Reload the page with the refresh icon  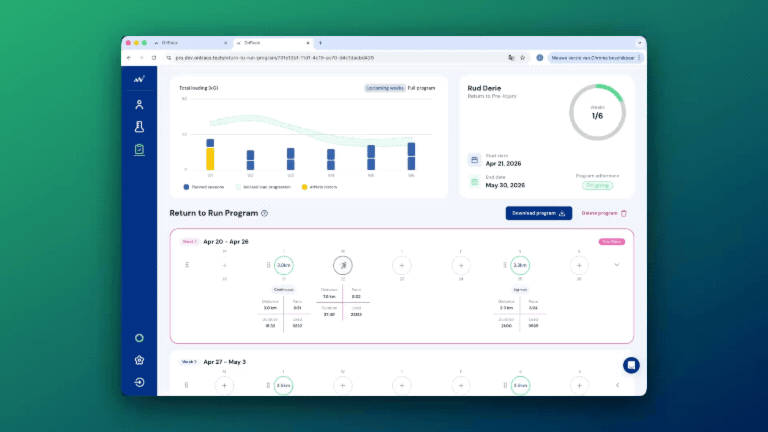[x=154, y=58]
